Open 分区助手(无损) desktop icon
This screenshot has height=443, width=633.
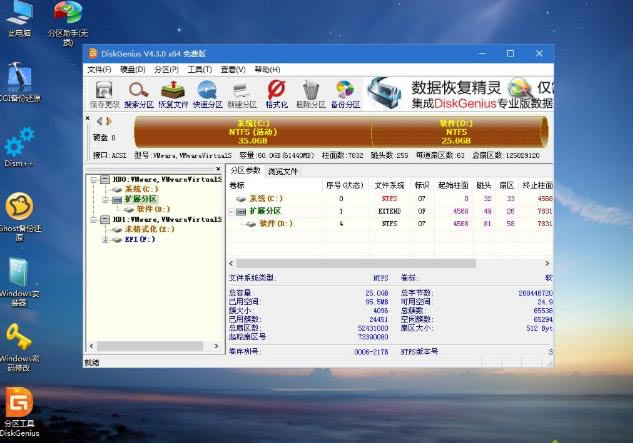coord(68,23)
